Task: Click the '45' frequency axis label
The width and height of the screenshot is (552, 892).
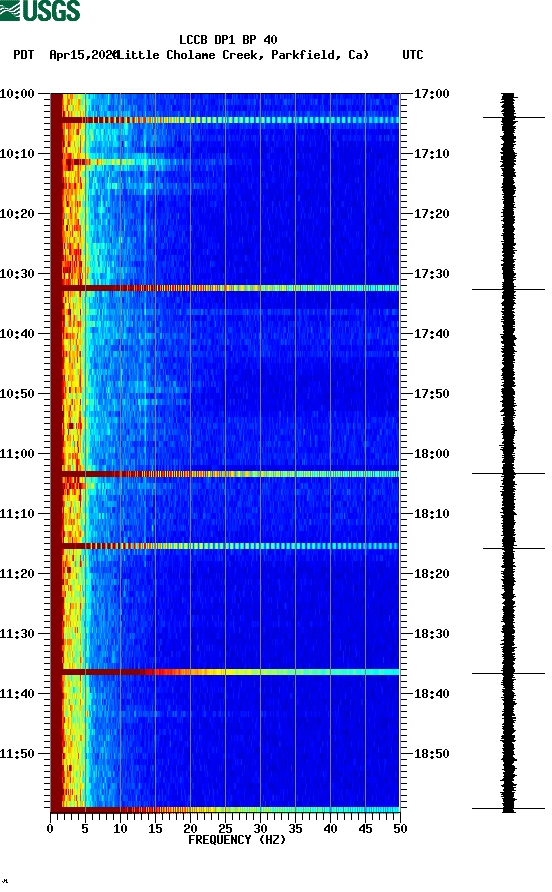Action: [x=365, y=829]
